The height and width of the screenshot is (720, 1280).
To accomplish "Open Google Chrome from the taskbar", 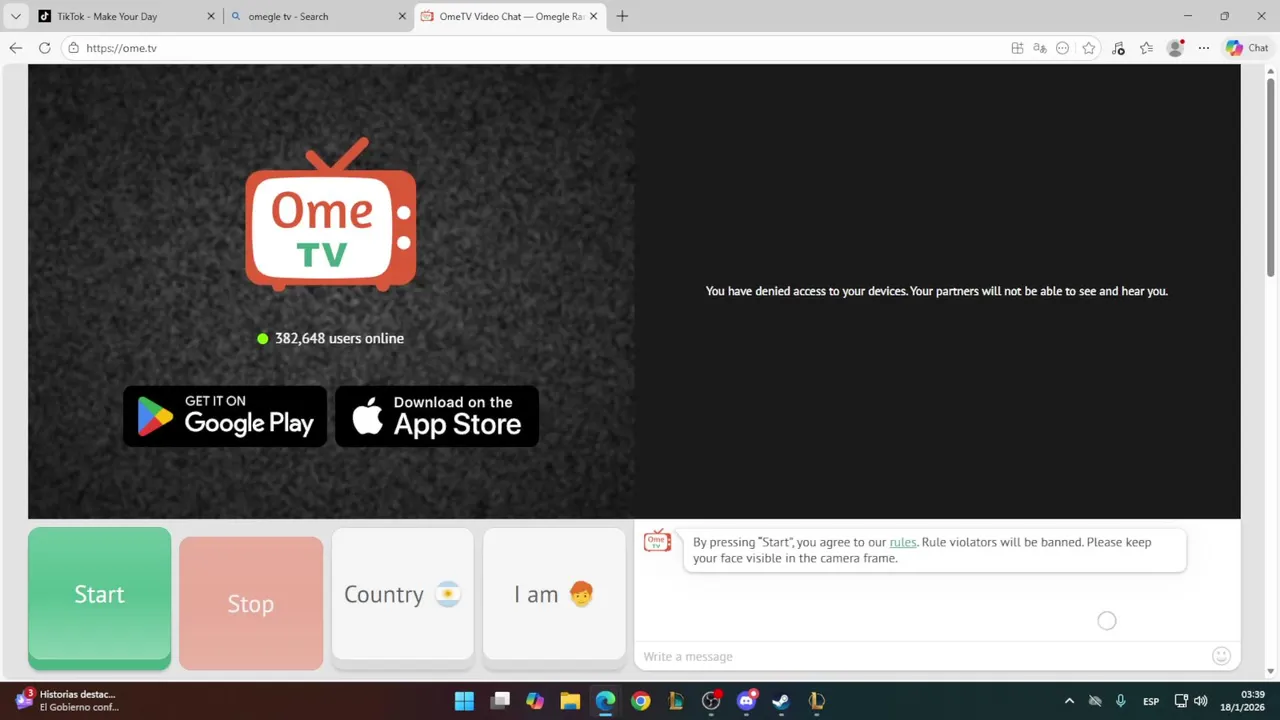I will tap(641, 701).
